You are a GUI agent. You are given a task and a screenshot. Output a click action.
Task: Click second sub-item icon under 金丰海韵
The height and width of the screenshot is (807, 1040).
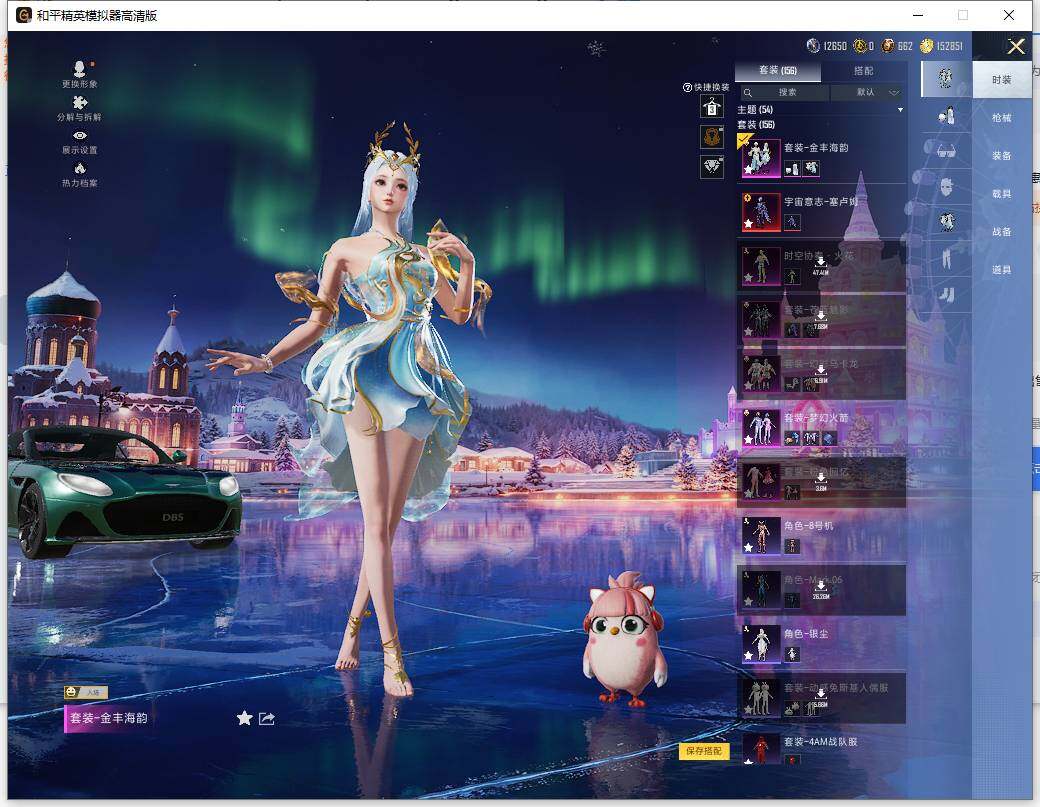point(811,169)
